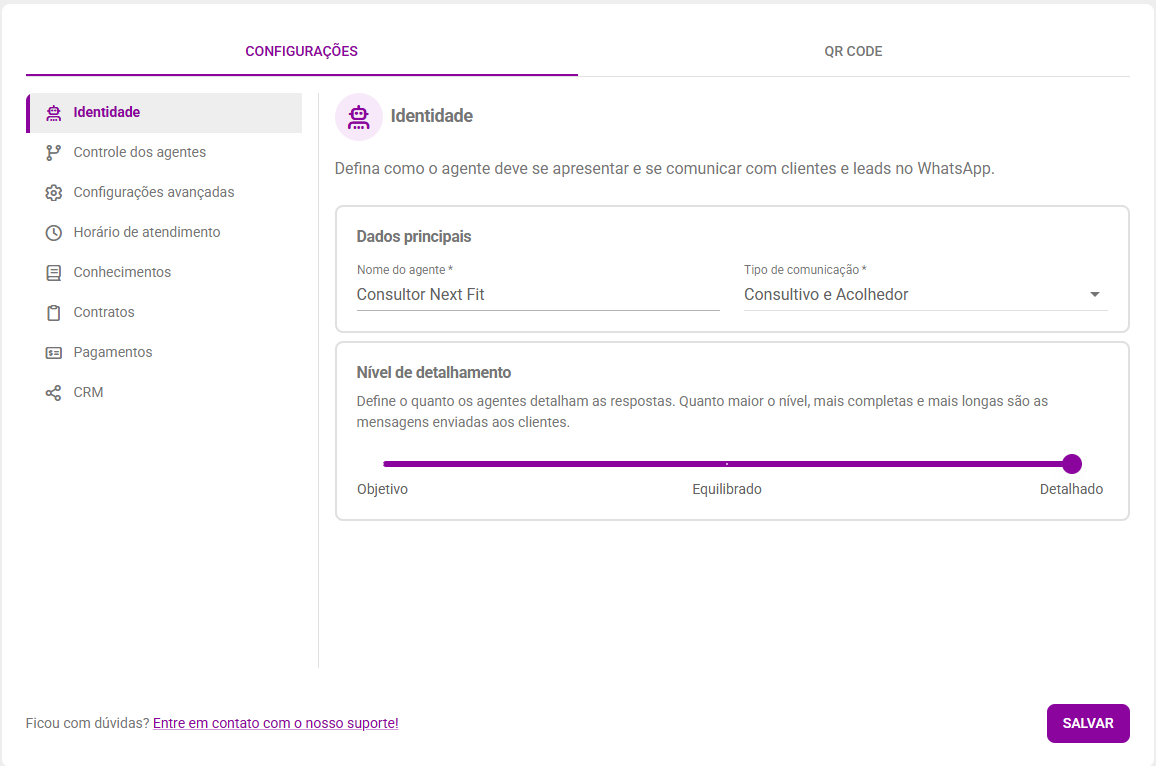Open Identidade section label in sidebar
Viewport: 1156px width, 766px height.
pyautogui.click(x=107, y=112)
